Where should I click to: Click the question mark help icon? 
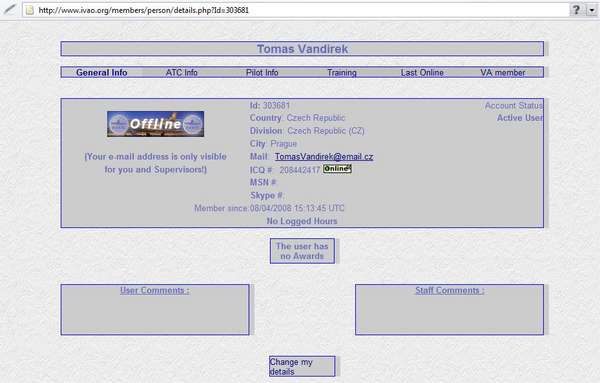(x=576, y=10)
